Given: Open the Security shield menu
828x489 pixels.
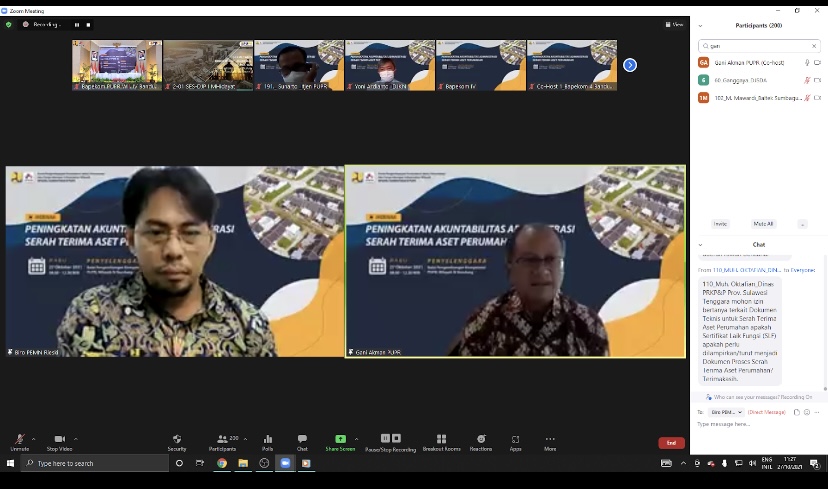Looking at the screenshot, I should click(x=177, y=442).
